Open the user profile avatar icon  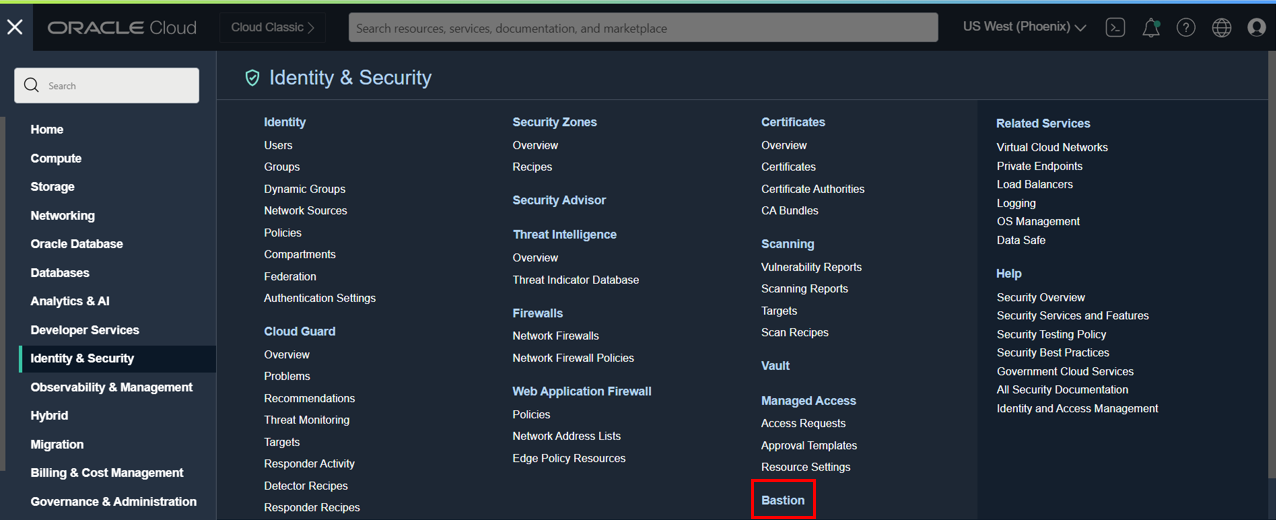click(1257, 28)
